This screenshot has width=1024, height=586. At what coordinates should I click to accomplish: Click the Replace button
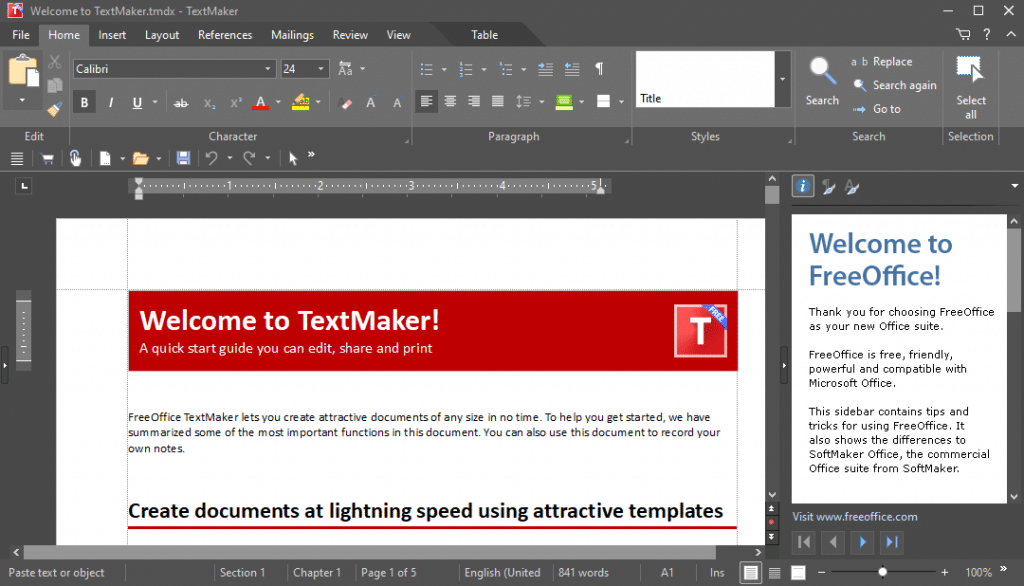coord(882,61)
